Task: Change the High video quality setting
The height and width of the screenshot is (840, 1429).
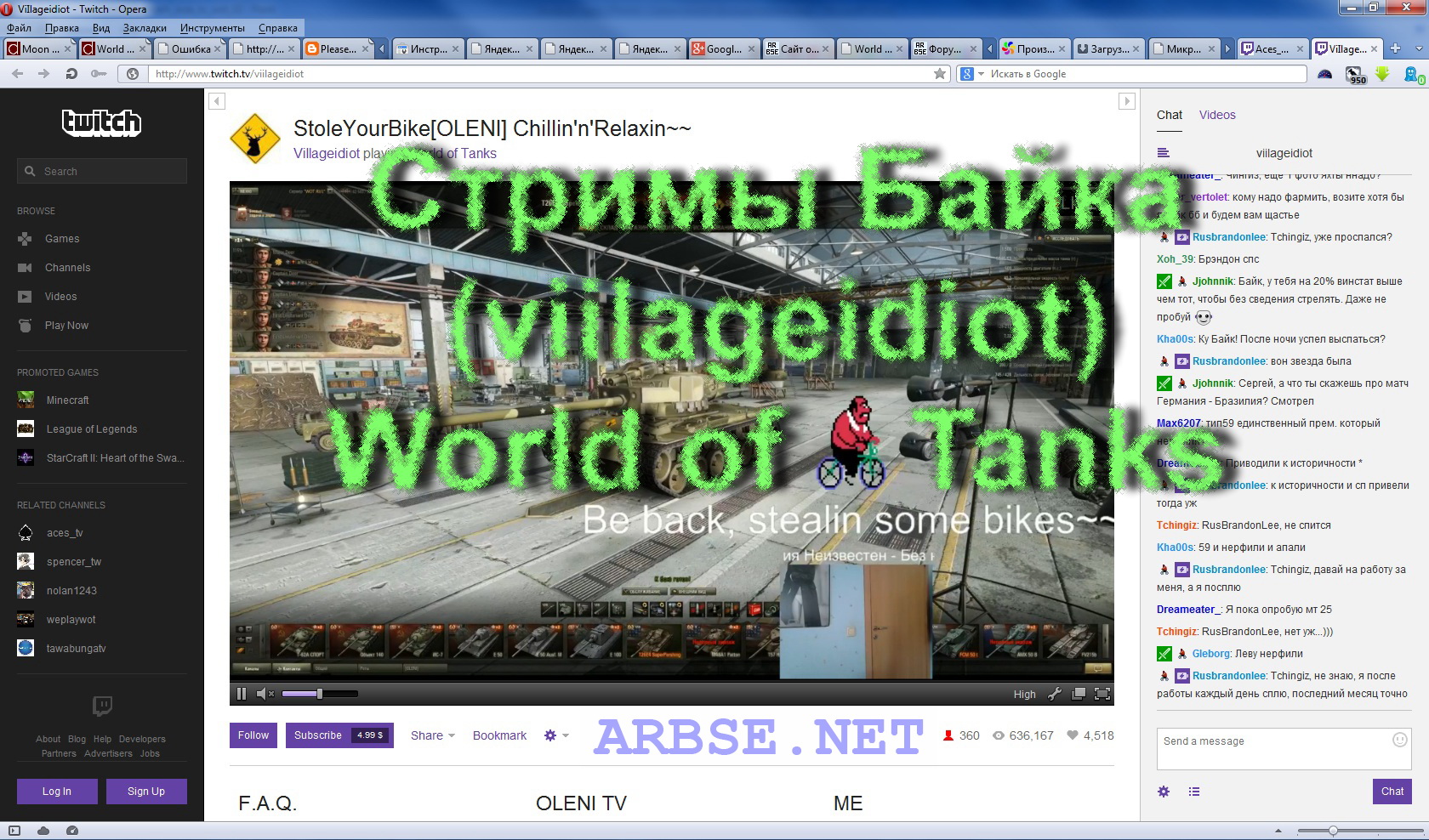Action: (x=1024, y=694)
